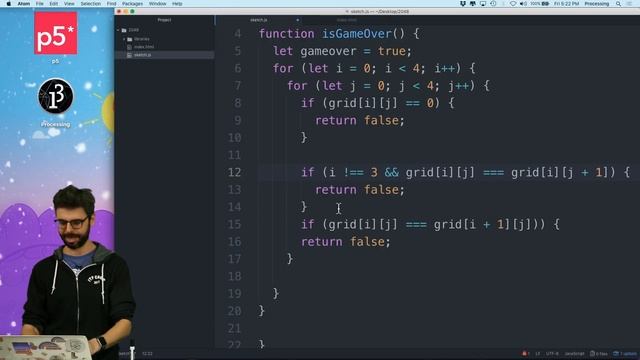This screenshot has width=640, height=360.
Task: Click the closing brace on line 20
Action: [x=262, y=311]
